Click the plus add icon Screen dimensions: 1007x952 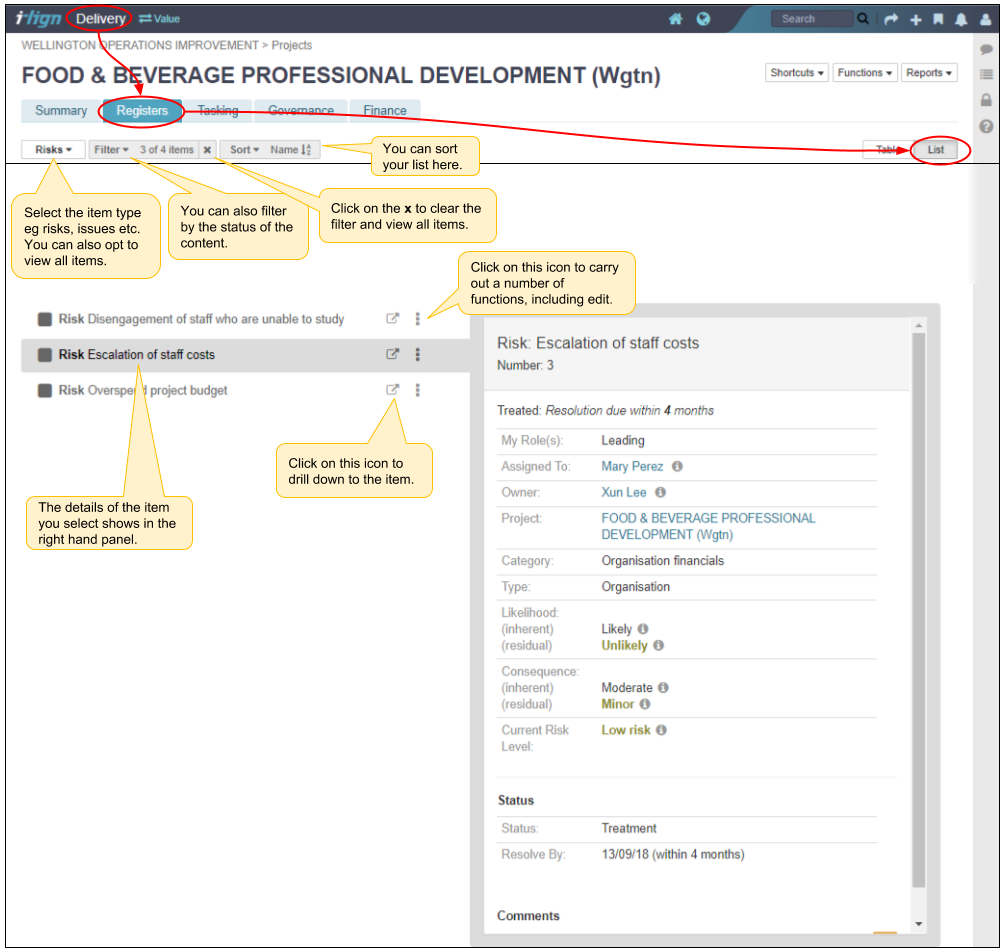pyautogui.click(x=916, y=20)
